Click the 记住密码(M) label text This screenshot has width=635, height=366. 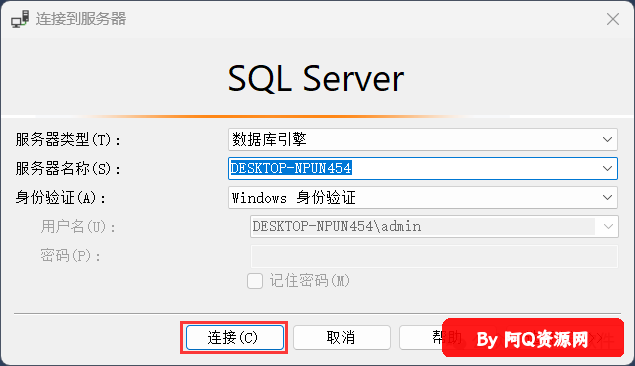coord(309,281)
